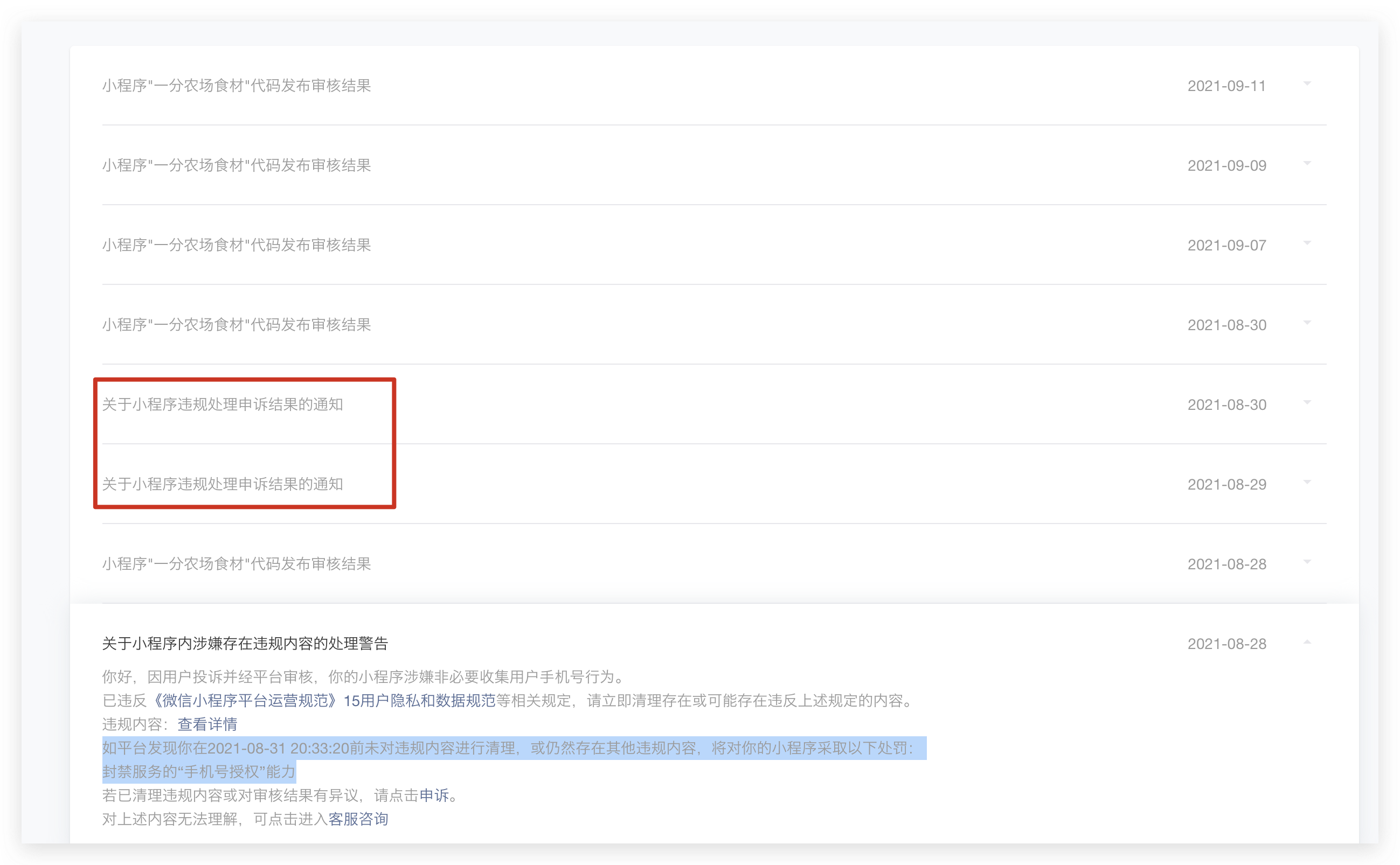This screenshot has width=1400, height=865.
Task: Expand arrow beside 2021-08-29 appeal notice
Action: [x=1307, y=482]
